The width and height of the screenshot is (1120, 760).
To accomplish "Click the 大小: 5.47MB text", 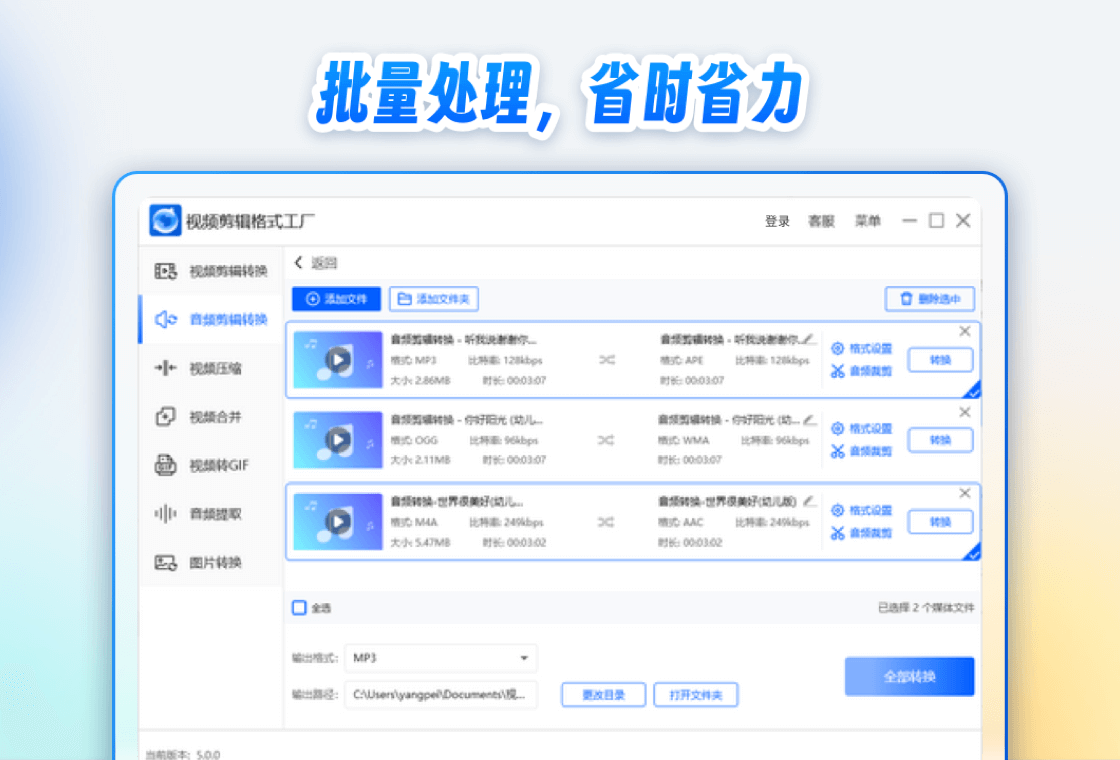I will pos(421,542).
